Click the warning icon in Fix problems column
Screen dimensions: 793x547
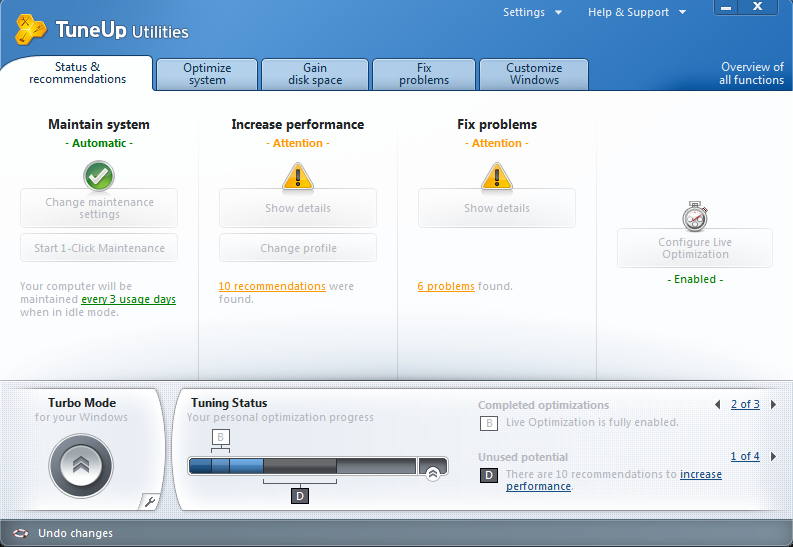click(x=497, y=177)
